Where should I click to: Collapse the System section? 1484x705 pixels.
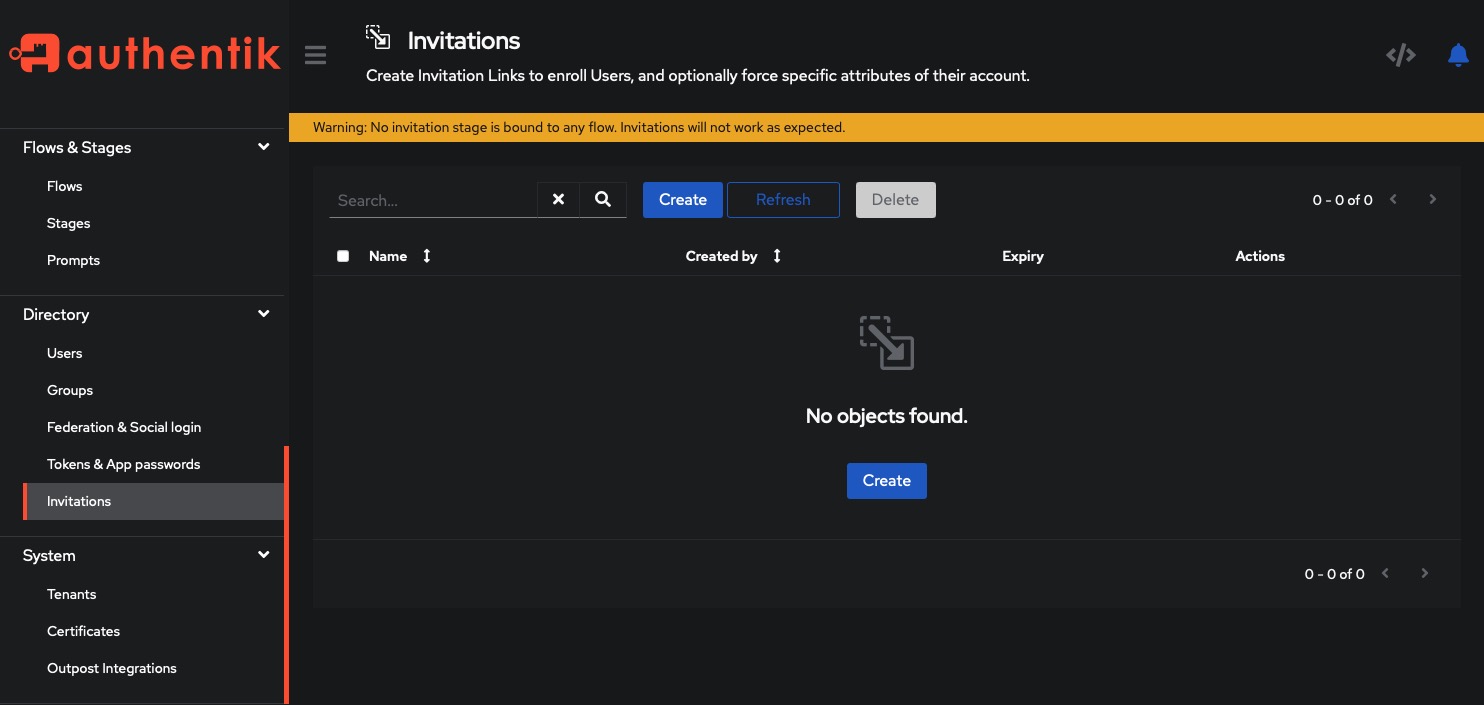[x=263, y=554]
